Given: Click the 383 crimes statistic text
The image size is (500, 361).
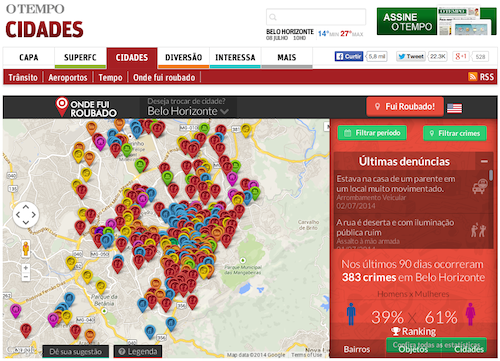Looking at the screenshot, I should [x=369, y=277].
